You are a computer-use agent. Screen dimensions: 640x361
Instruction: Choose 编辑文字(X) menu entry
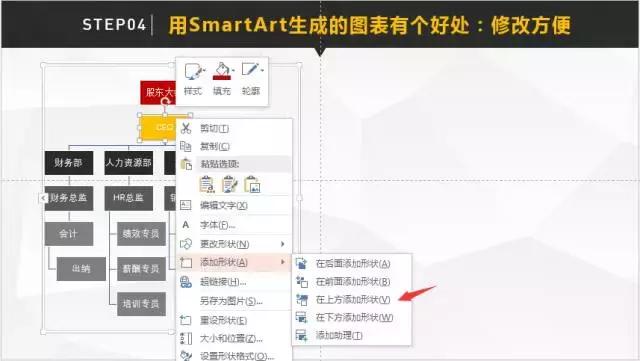(x=224, y=205)
